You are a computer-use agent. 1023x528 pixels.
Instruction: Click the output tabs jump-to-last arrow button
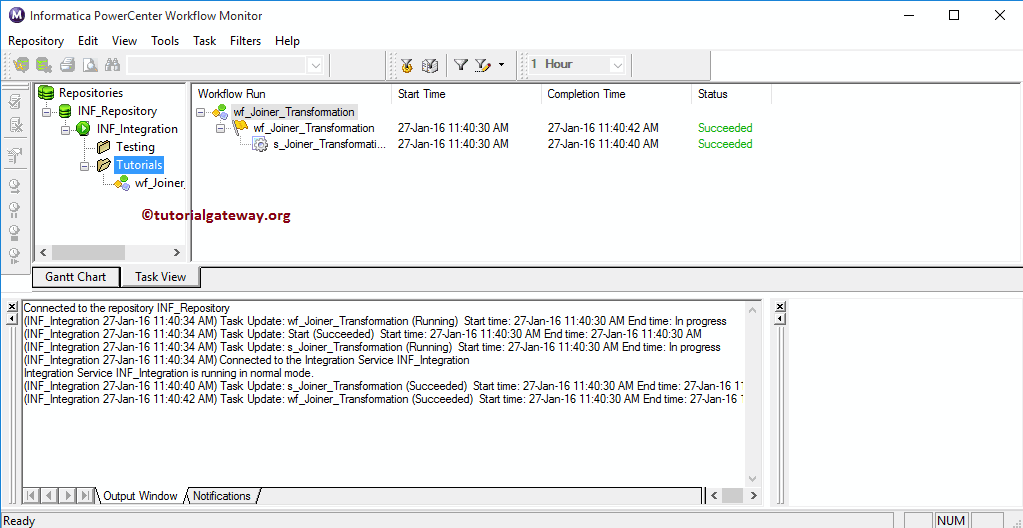click(x=85, y=496)
